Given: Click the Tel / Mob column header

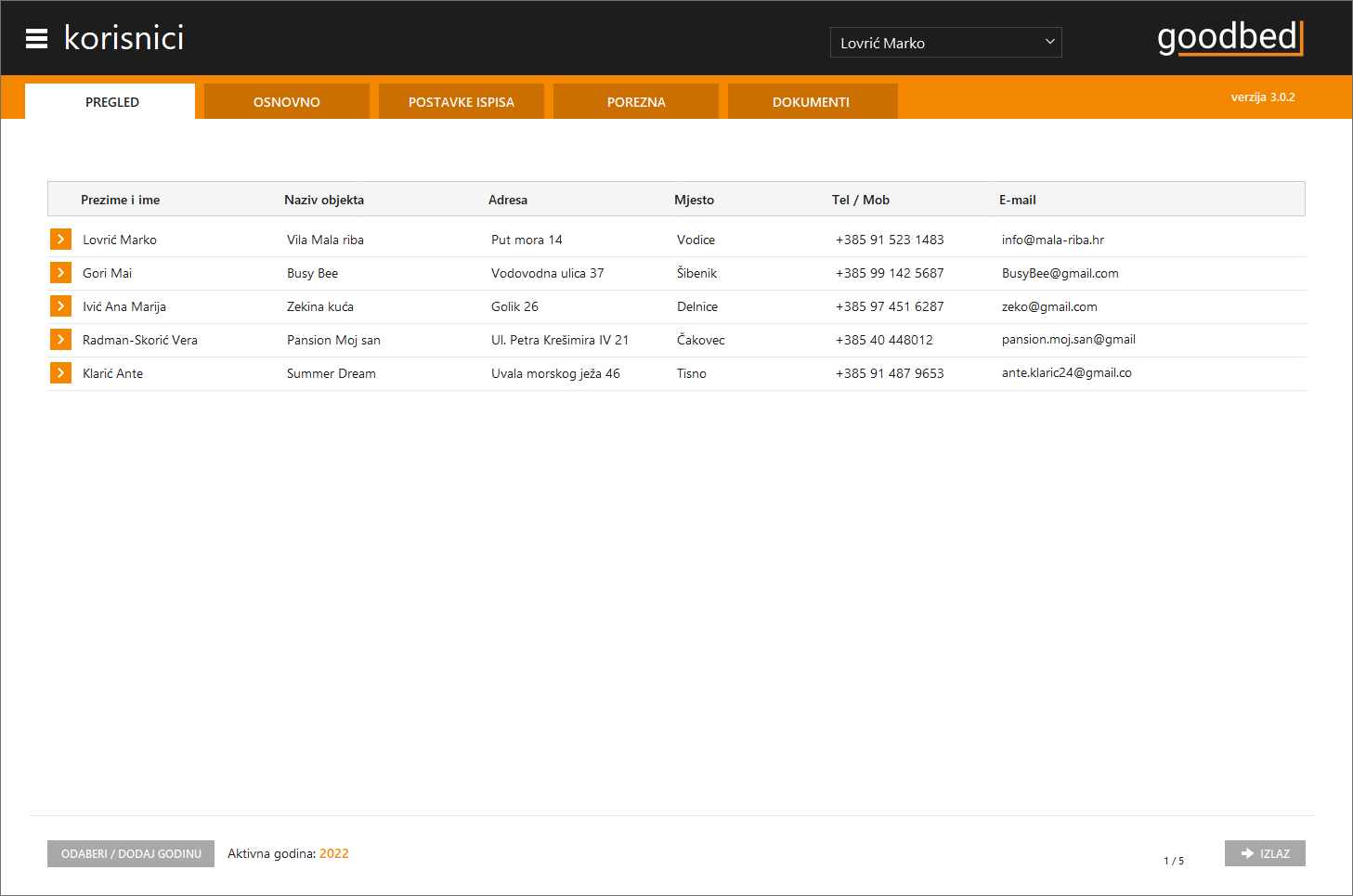Looking at the screenshot, I should click(861, 200).
